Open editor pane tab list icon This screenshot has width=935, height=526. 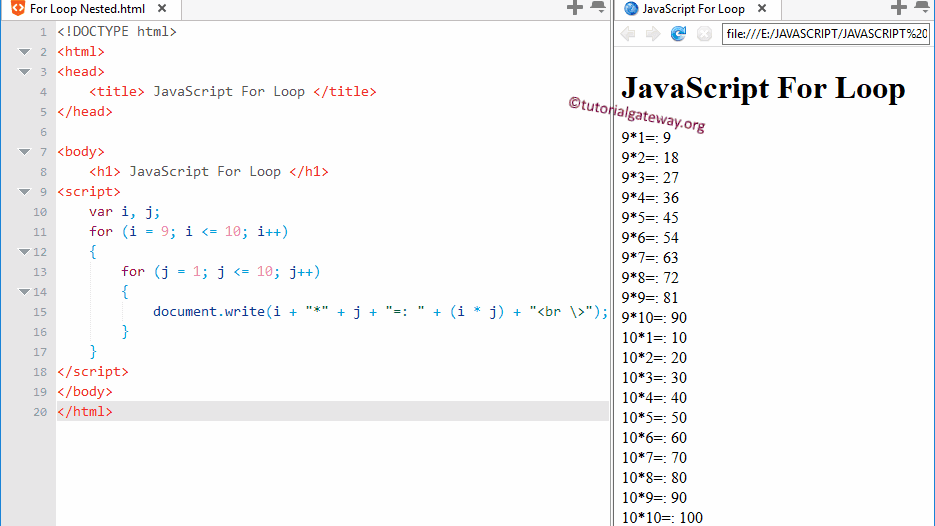click(598, 8)
